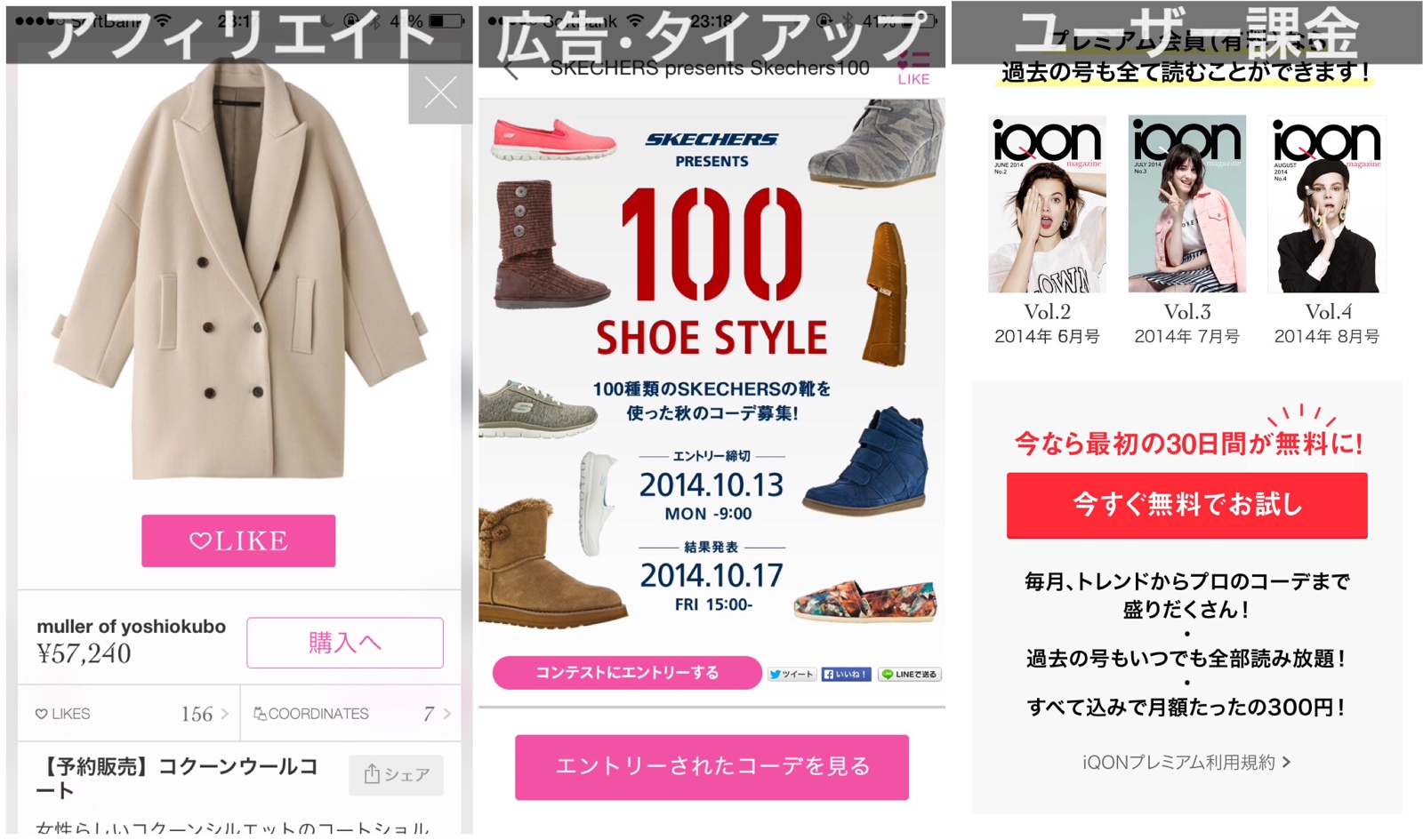
Task: Open iQON Vol.4 August magazine cover
Action: coord(1326,204)
